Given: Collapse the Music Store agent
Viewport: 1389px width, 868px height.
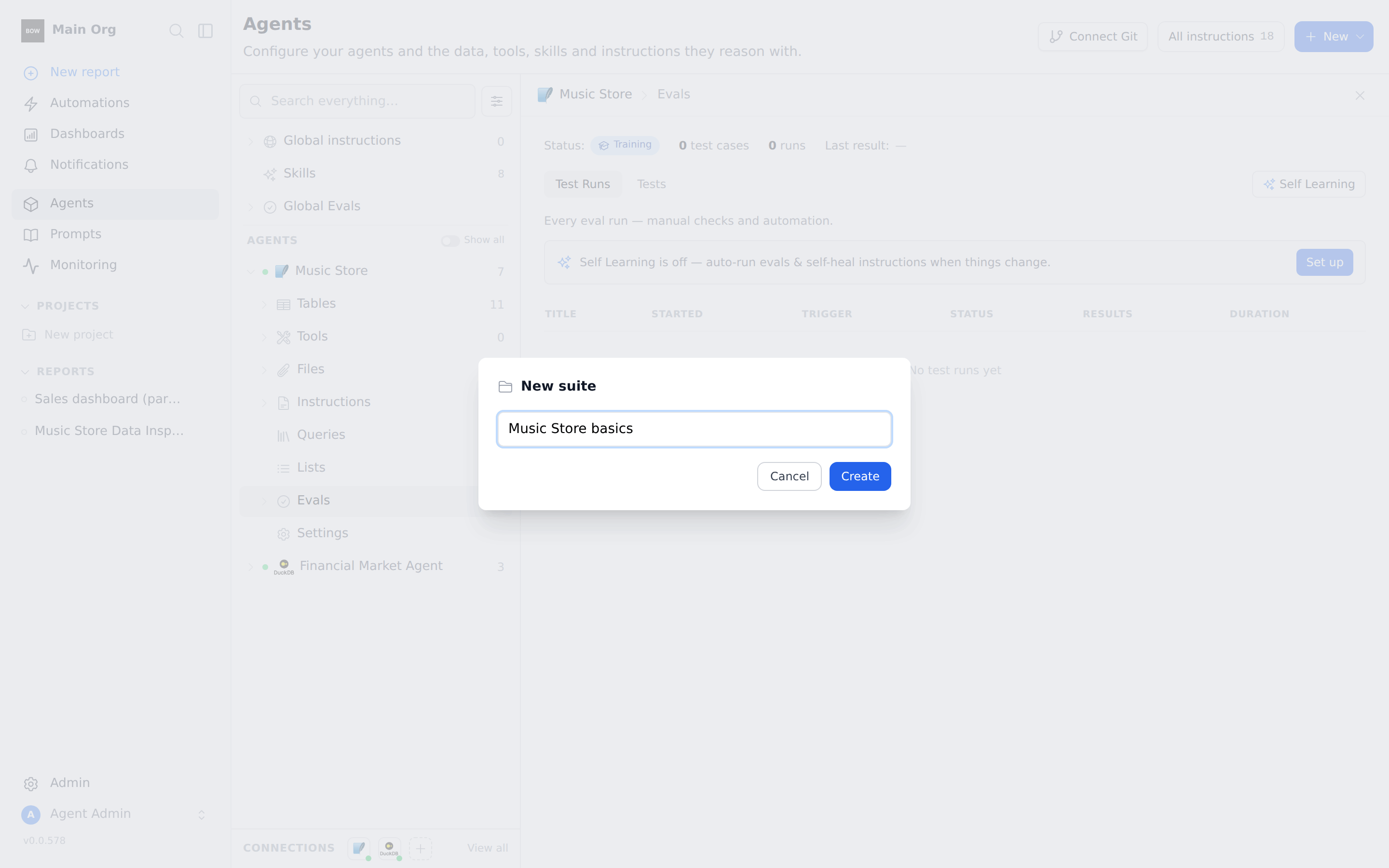Looking at the screenshot, I should 250,271.
